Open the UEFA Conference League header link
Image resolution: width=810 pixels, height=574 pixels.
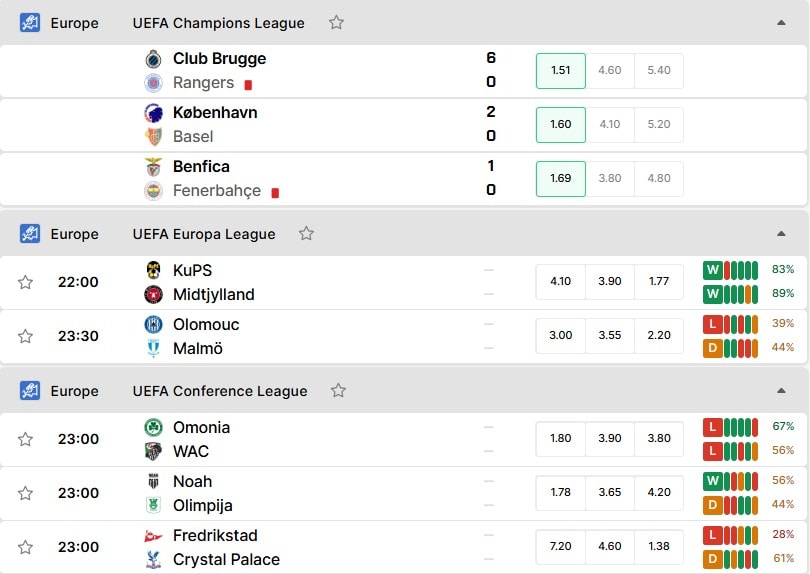(x=220, y=391)
